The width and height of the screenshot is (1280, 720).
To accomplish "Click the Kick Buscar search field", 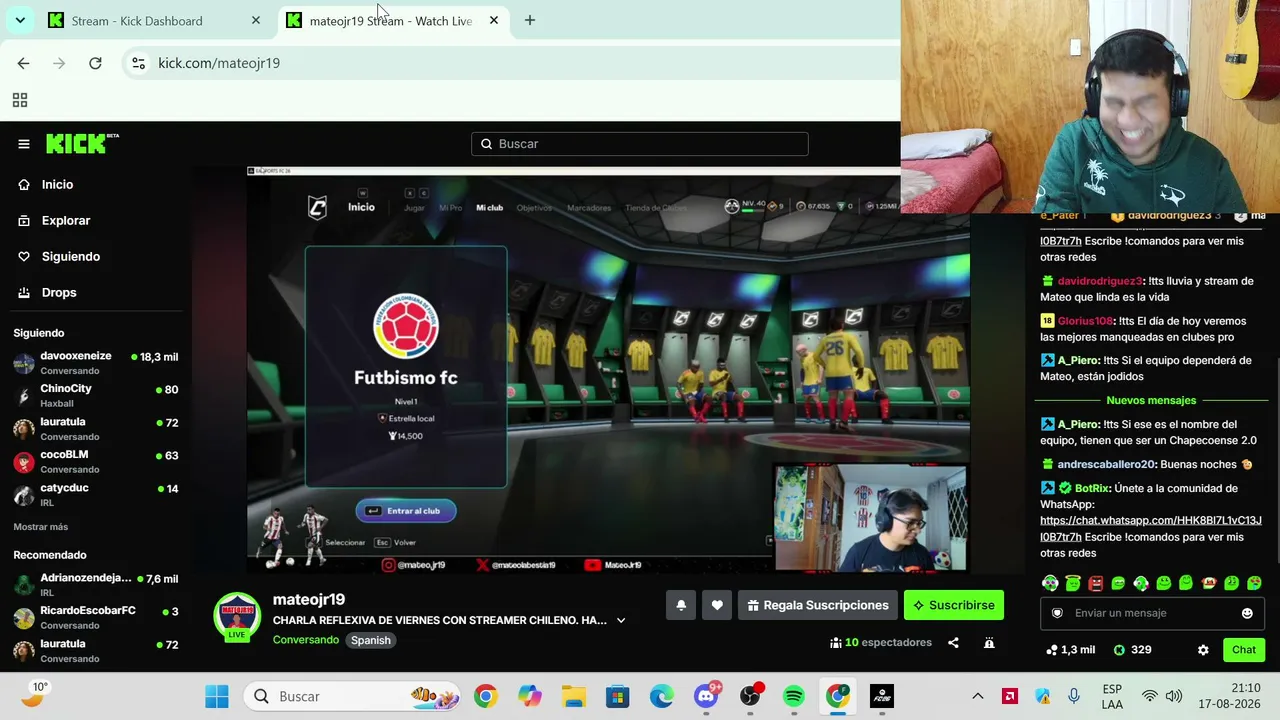I will 640,144.
